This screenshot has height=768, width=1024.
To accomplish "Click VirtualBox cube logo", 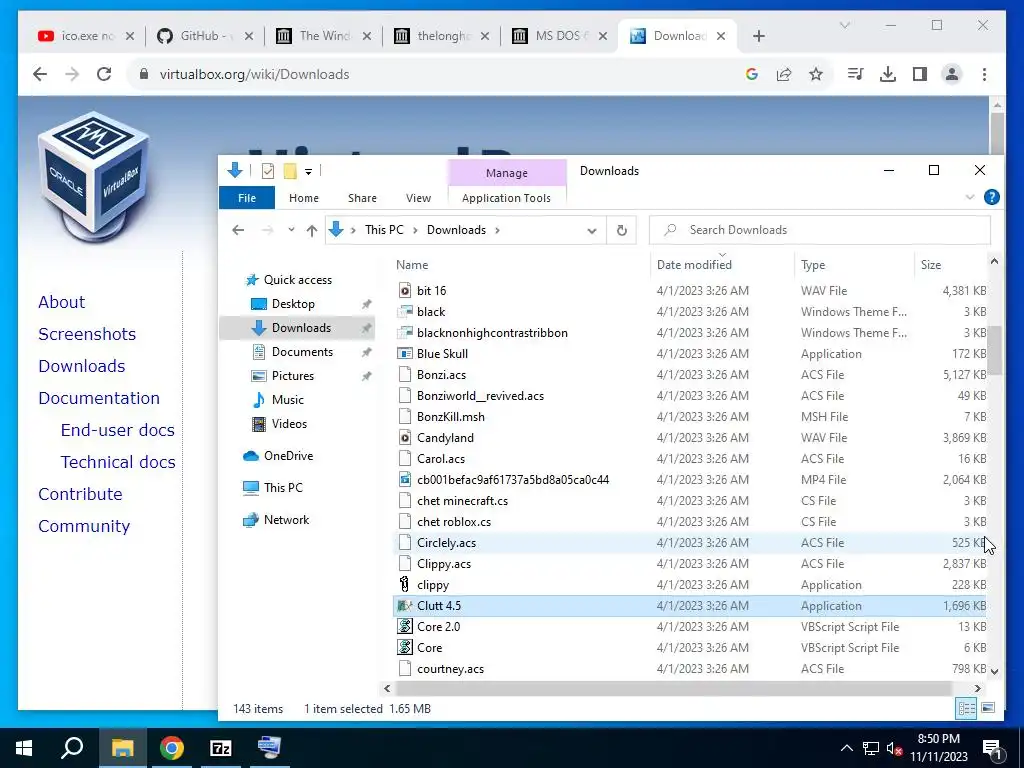I will tap(95, 175).
